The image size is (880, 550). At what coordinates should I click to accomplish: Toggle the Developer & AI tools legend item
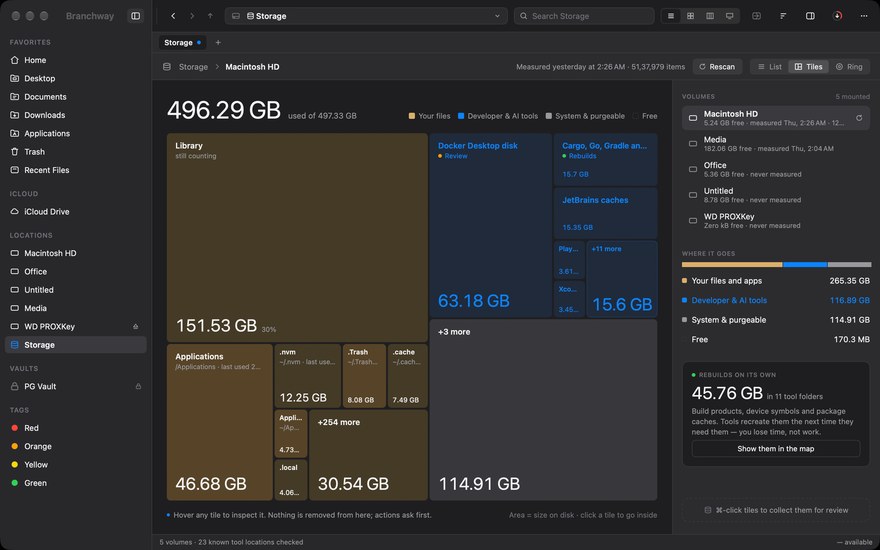tap(498, 116)
